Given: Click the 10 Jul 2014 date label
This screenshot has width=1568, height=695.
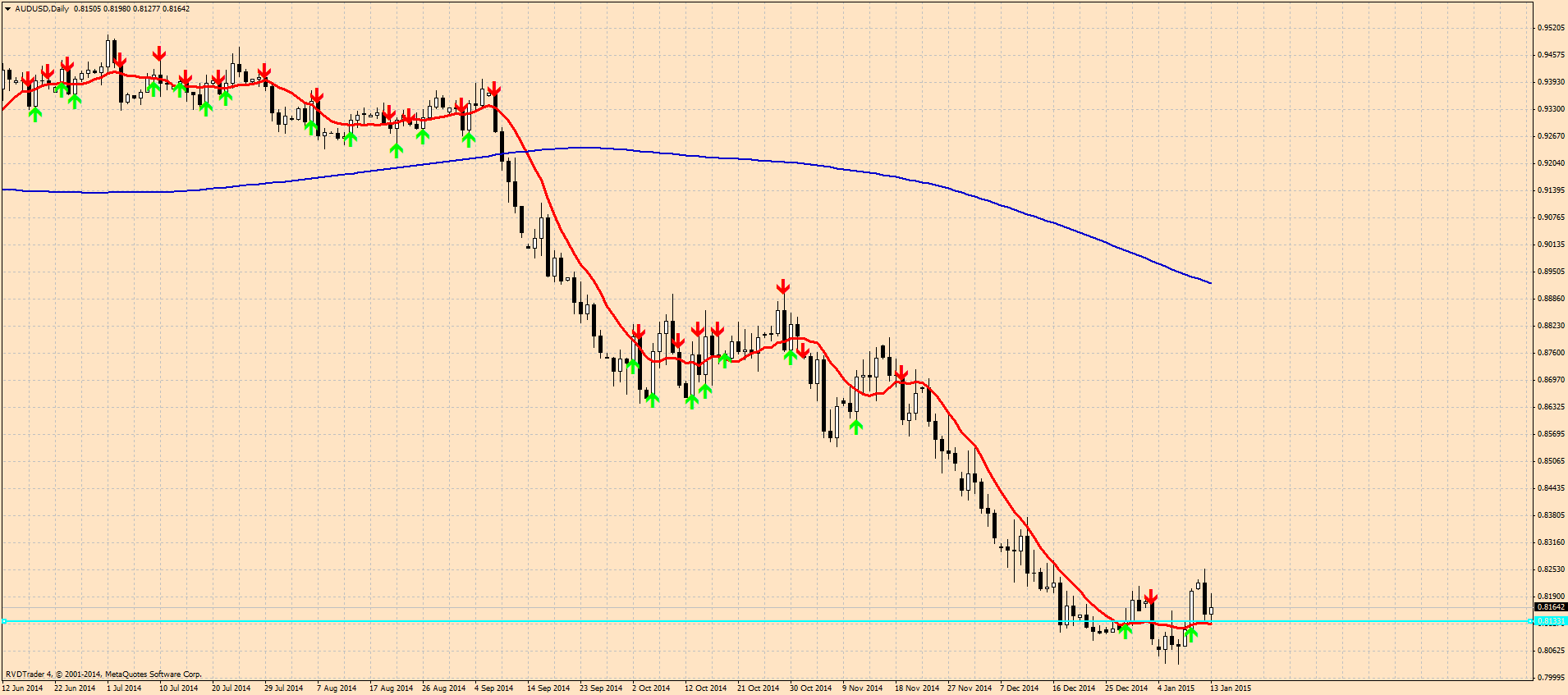Looking at the screenshot, I should pyautogui.click(x=179, y=688).
